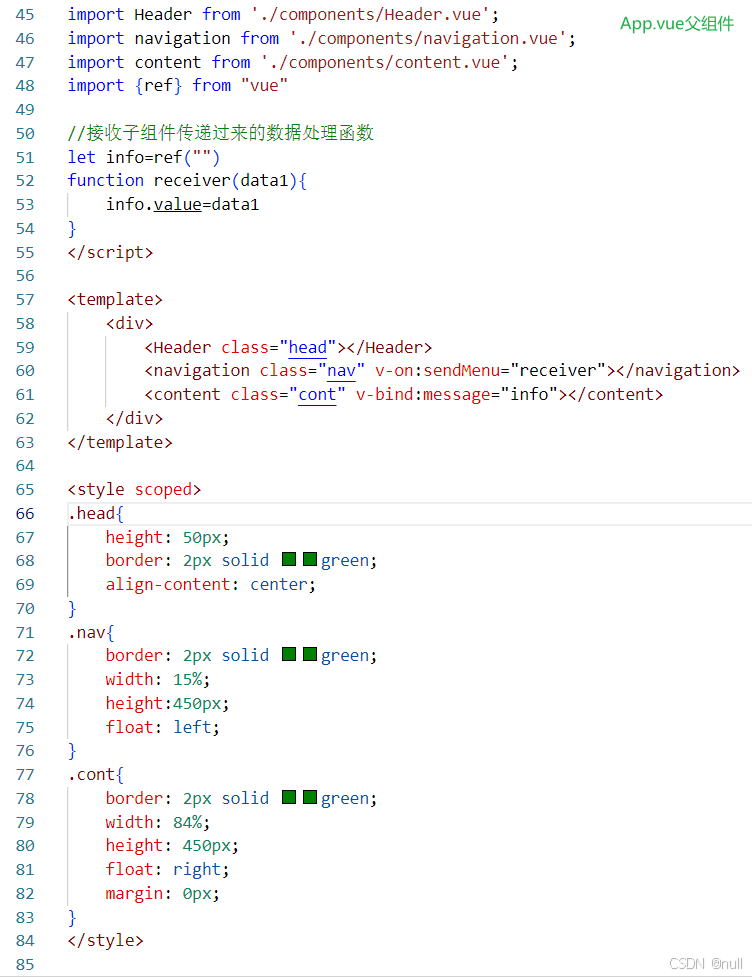Click line number 45 in the gutter
This screenshot has width=752, height=977.
click(x=25, y=14)
